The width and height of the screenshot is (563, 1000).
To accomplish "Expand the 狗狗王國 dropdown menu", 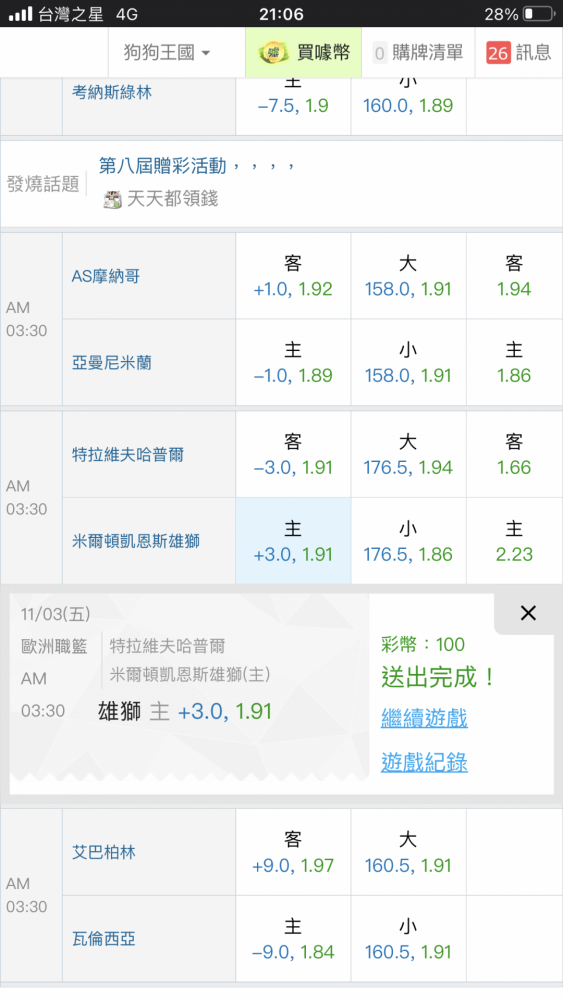I will click(x=166, y=52).
